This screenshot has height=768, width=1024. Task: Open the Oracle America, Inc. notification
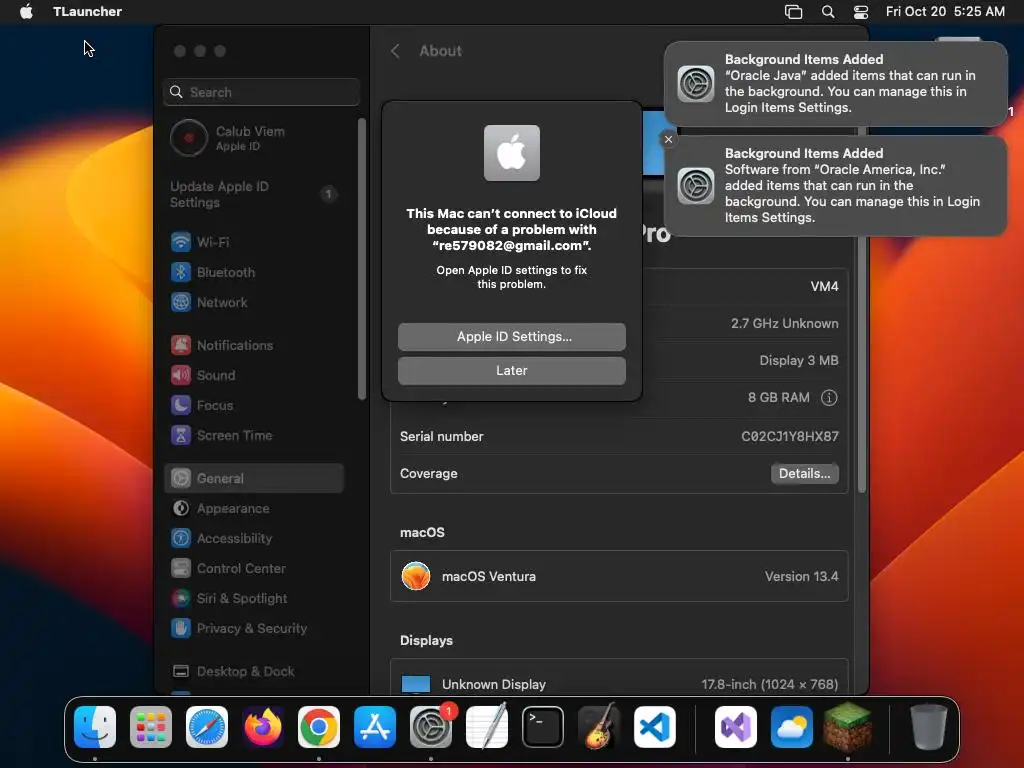tap(835, 185)
